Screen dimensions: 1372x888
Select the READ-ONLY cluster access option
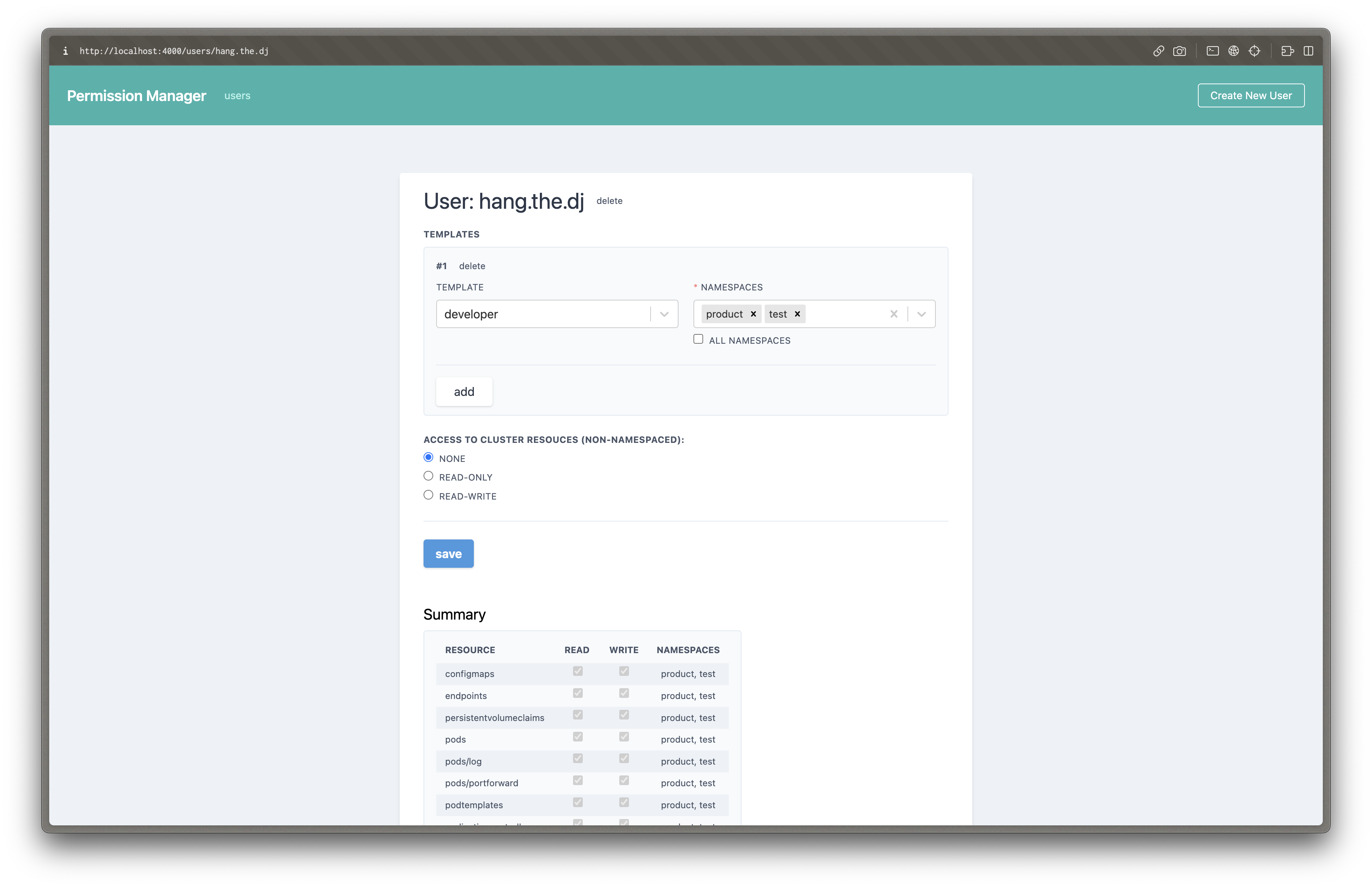pyautogui.click(x=428, y=476)
